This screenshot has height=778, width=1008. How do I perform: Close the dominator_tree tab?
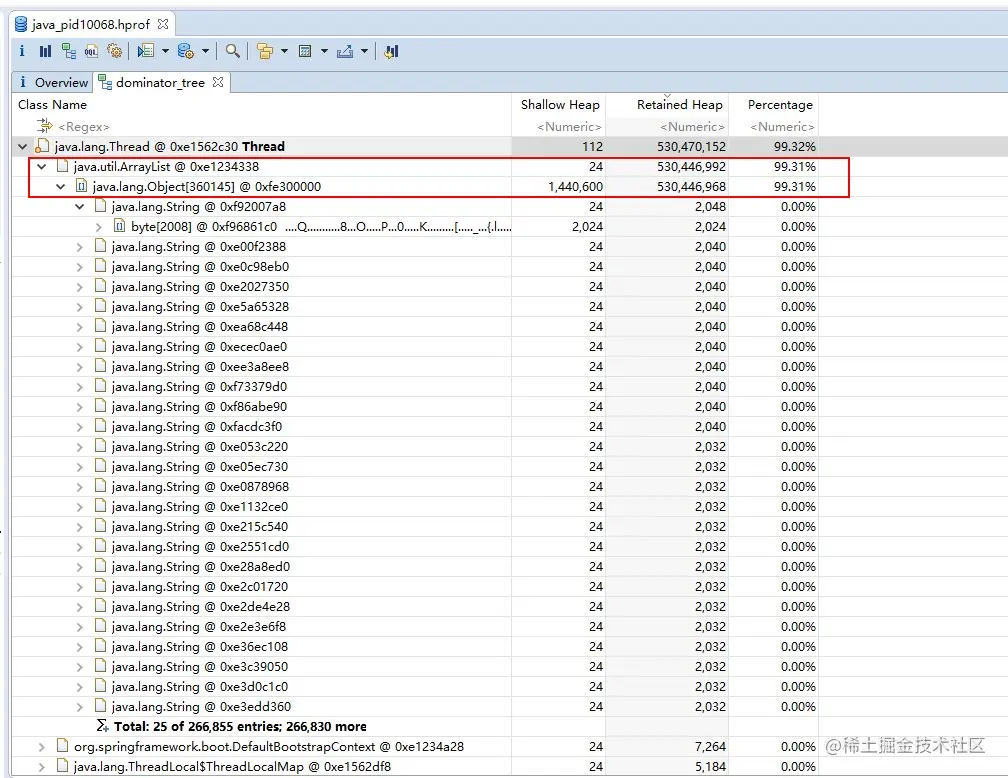click(x=218, y=82)
